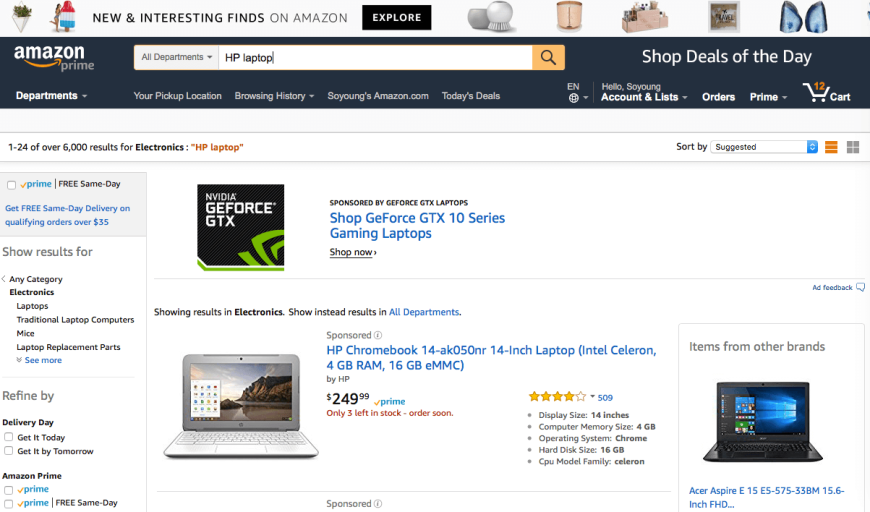Enable the bottom Prime FREE Same-Day checkbox
Viewport: 870px width, 512px height.
coord(8,504)
